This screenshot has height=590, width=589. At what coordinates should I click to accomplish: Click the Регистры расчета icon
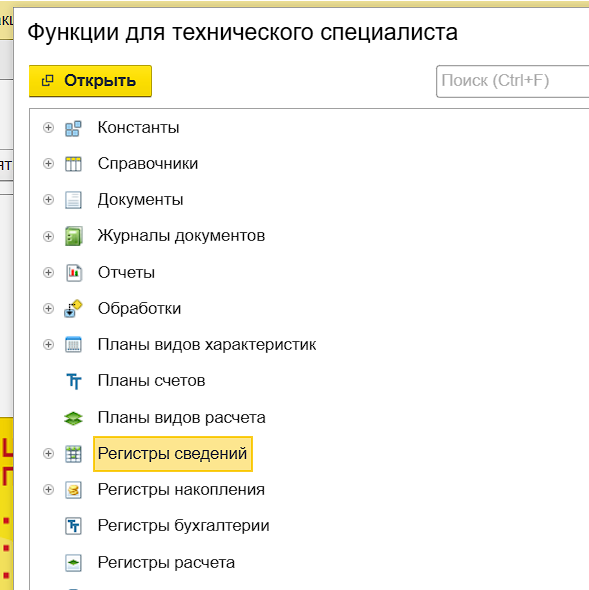[73, 563]
